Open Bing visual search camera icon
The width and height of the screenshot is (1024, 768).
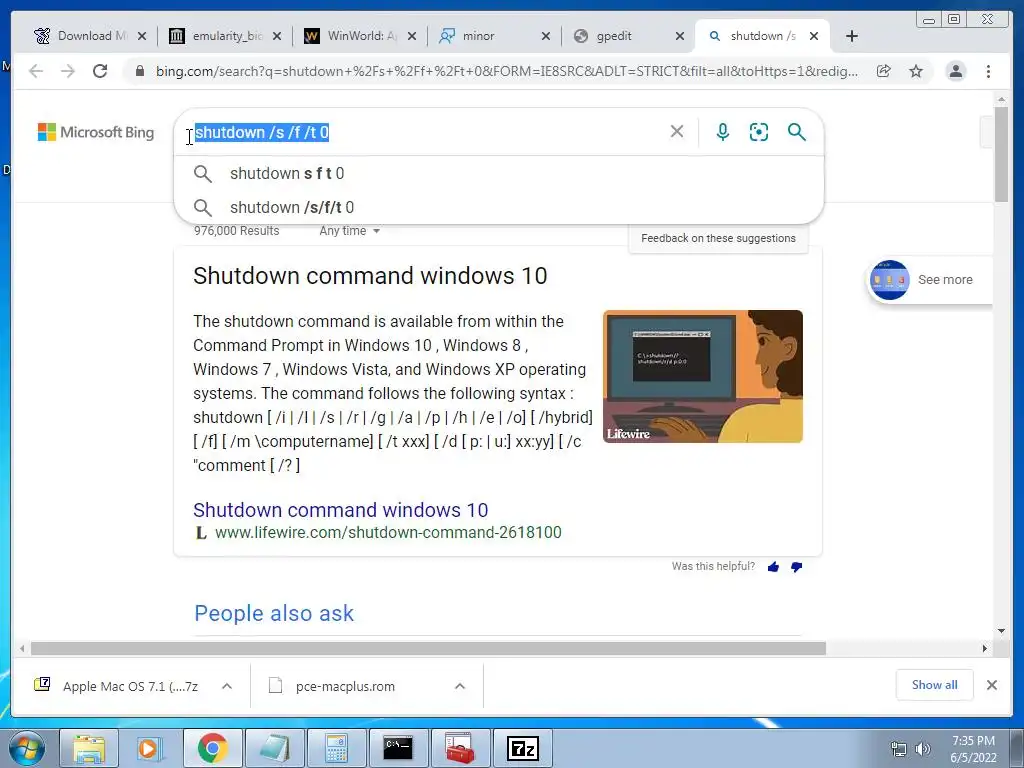[759, 132]
